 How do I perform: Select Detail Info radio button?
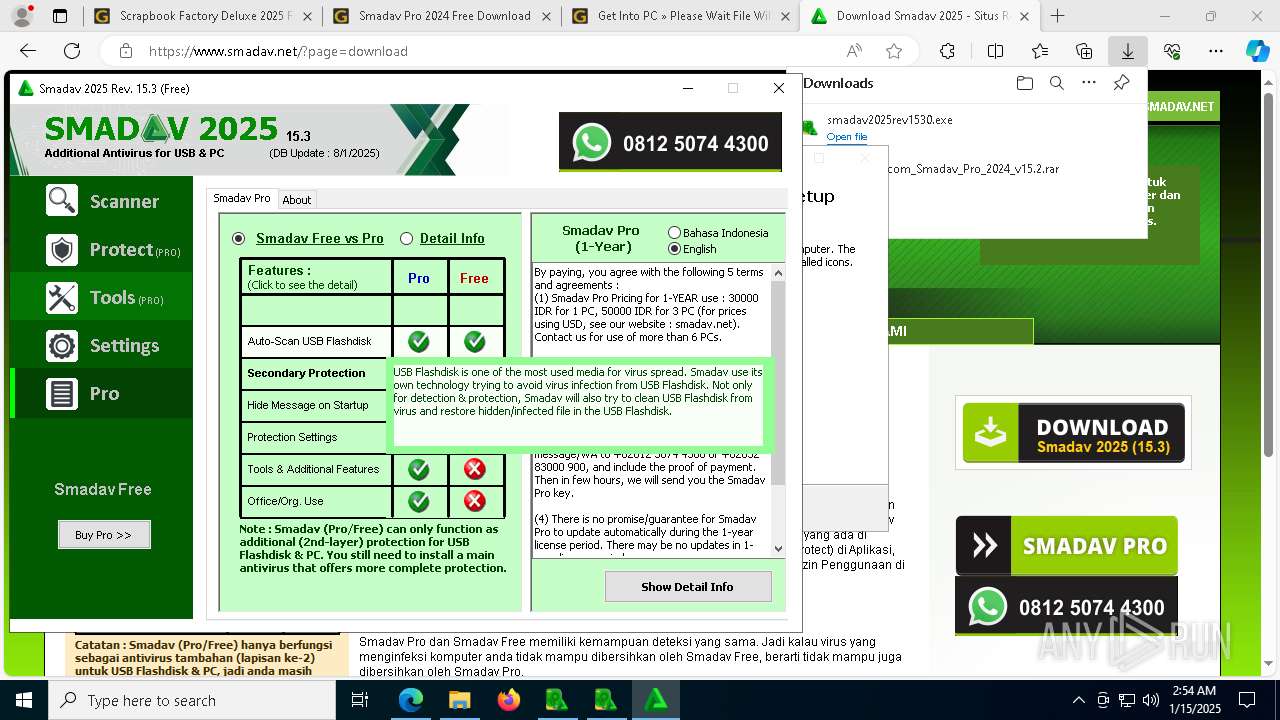[x=406, y=238]
